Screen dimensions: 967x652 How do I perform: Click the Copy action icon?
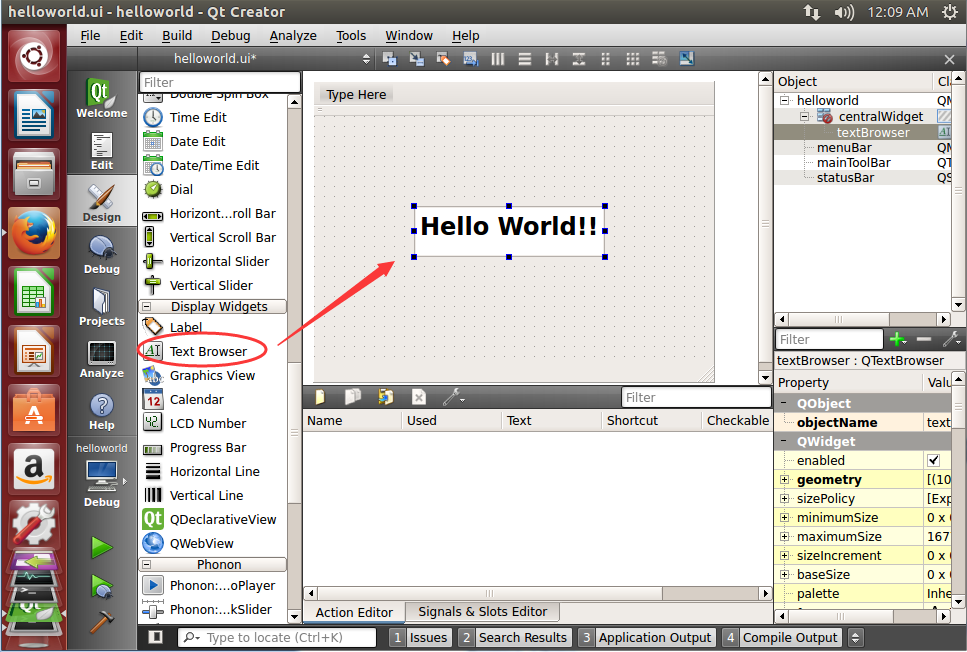pos(353,397)
